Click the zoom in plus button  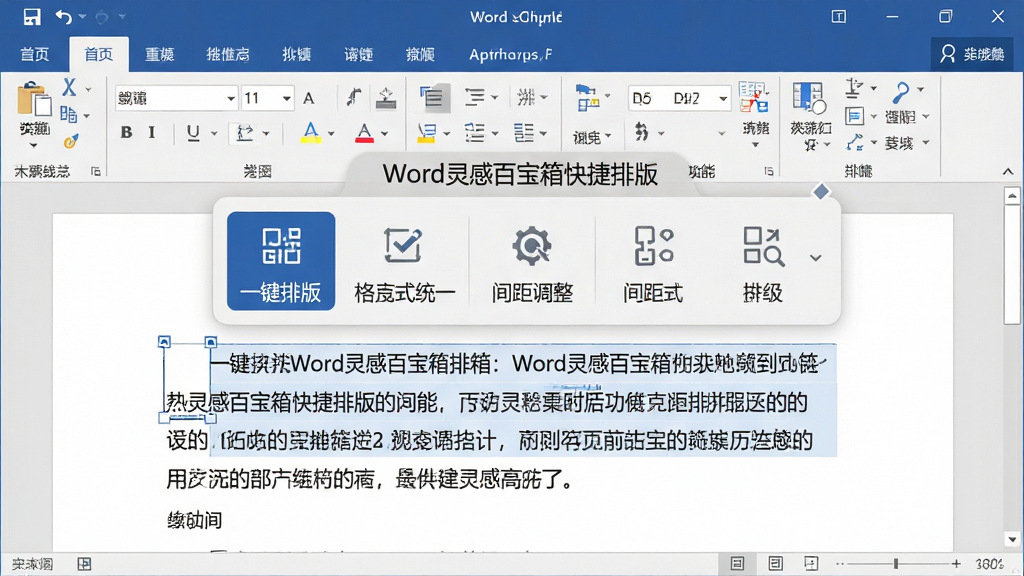point(956,564)
